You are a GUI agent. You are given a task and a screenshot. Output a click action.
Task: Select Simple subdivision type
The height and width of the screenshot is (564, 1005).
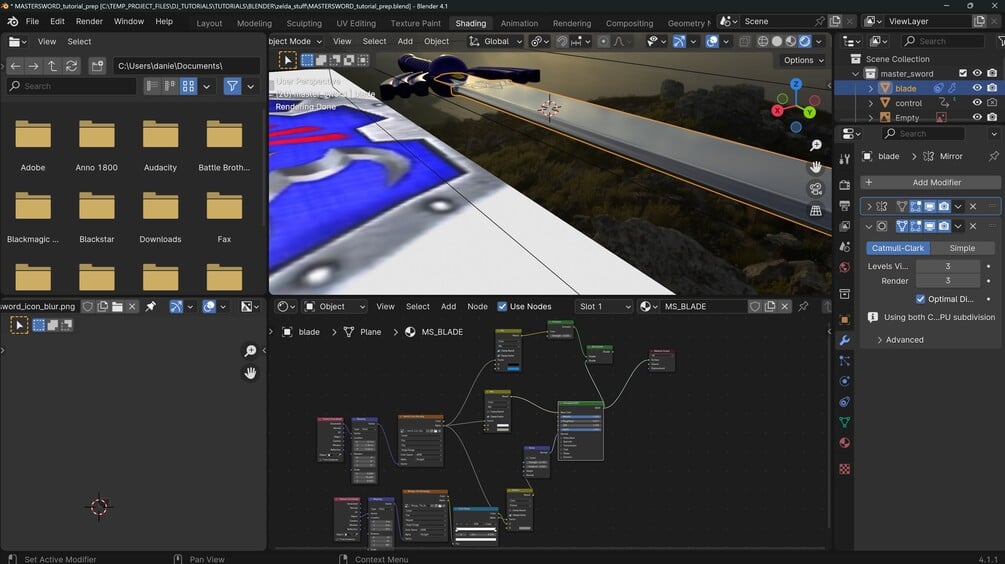(x=962, y=248)
